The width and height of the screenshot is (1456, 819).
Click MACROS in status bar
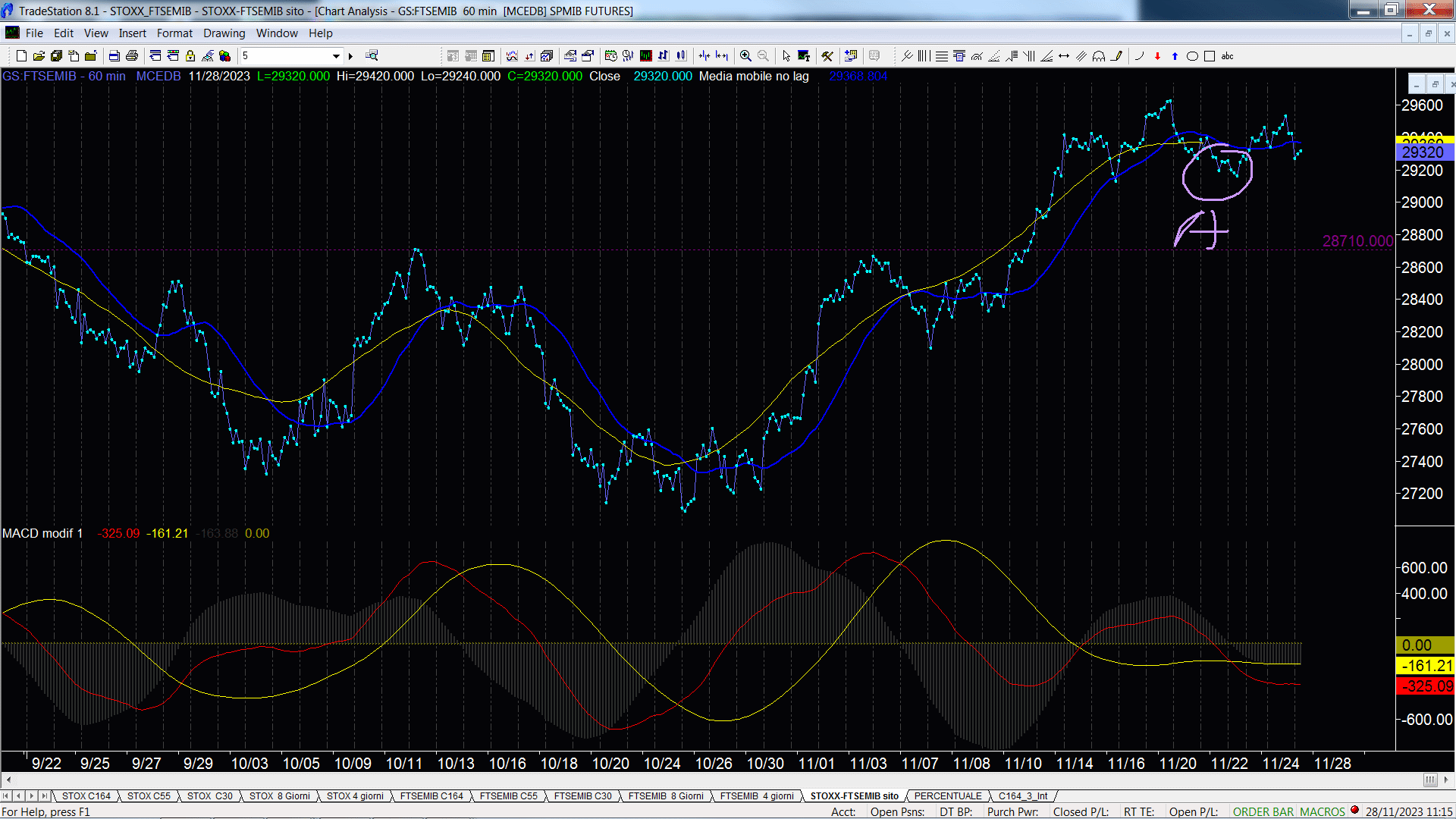click(x=1323, y=812)
